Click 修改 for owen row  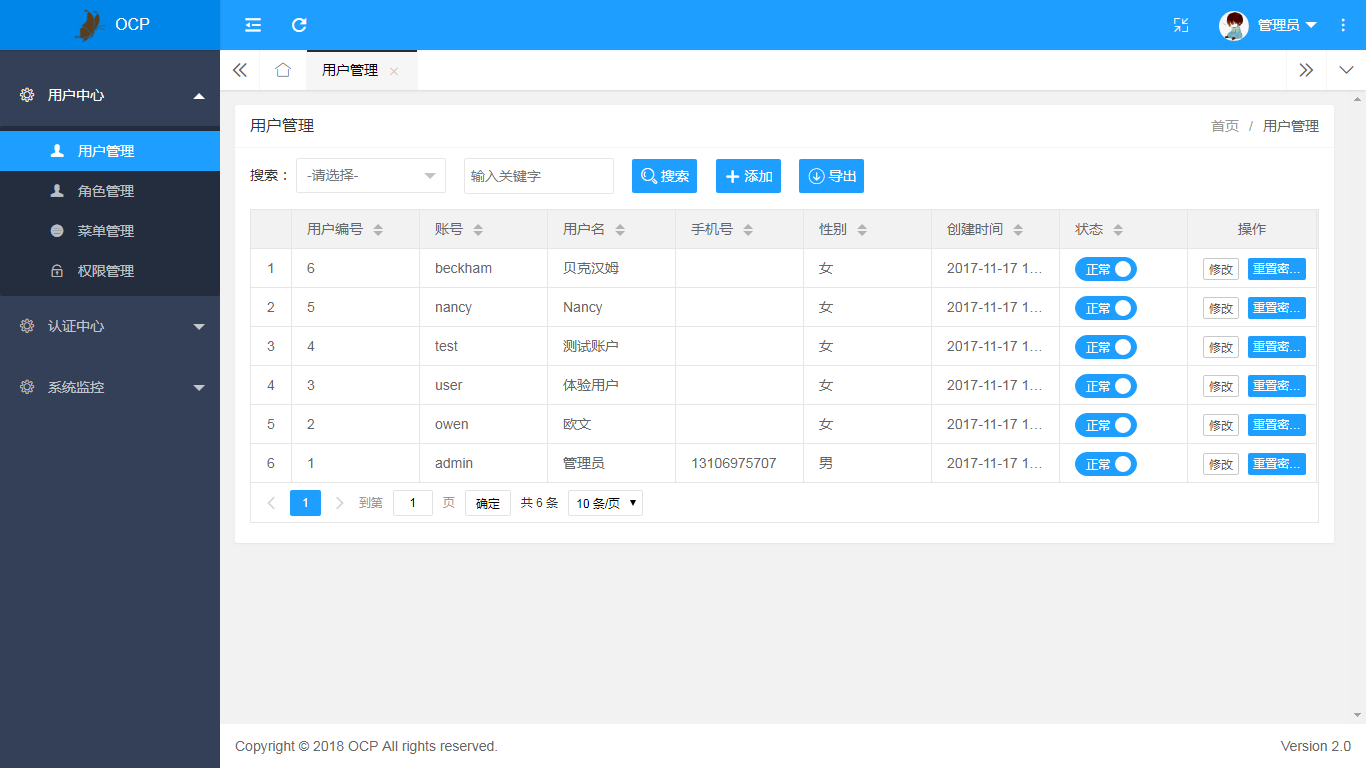(1221, 425)
